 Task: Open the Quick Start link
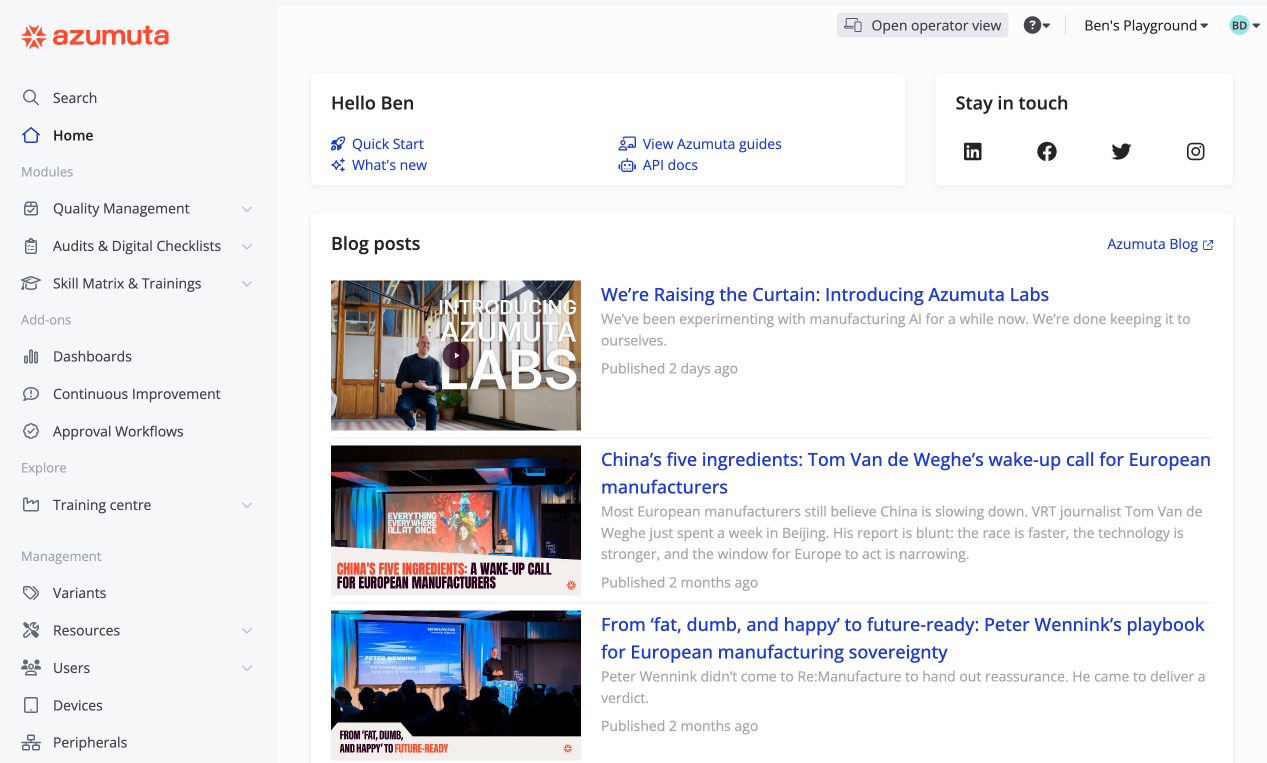click(388, 144)
